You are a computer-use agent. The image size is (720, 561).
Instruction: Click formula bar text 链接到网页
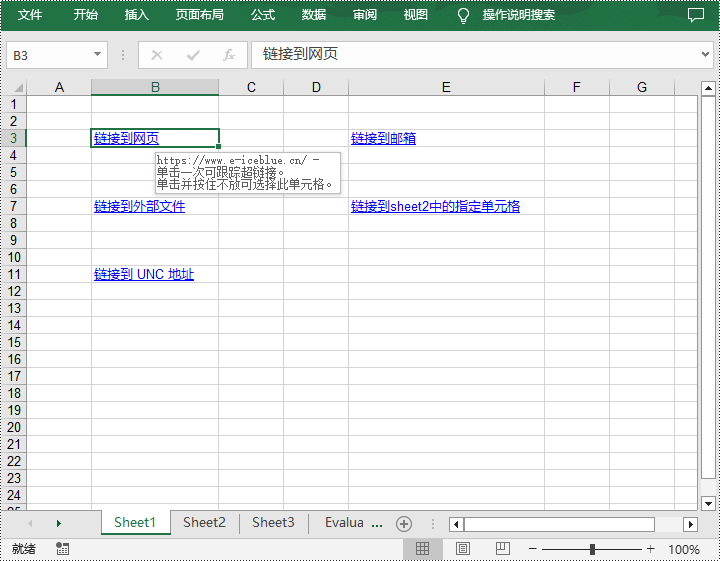tap(300, 54)
